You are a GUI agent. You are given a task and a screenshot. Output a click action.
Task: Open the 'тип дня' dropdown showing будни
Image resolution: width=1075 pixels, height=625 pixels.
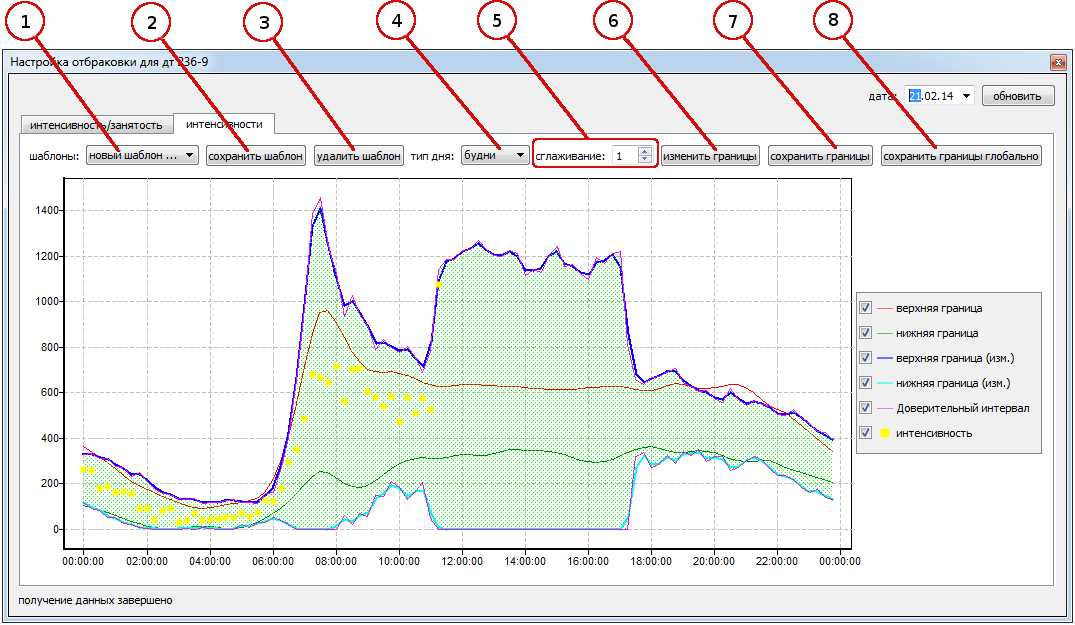[x=494, y=156]
